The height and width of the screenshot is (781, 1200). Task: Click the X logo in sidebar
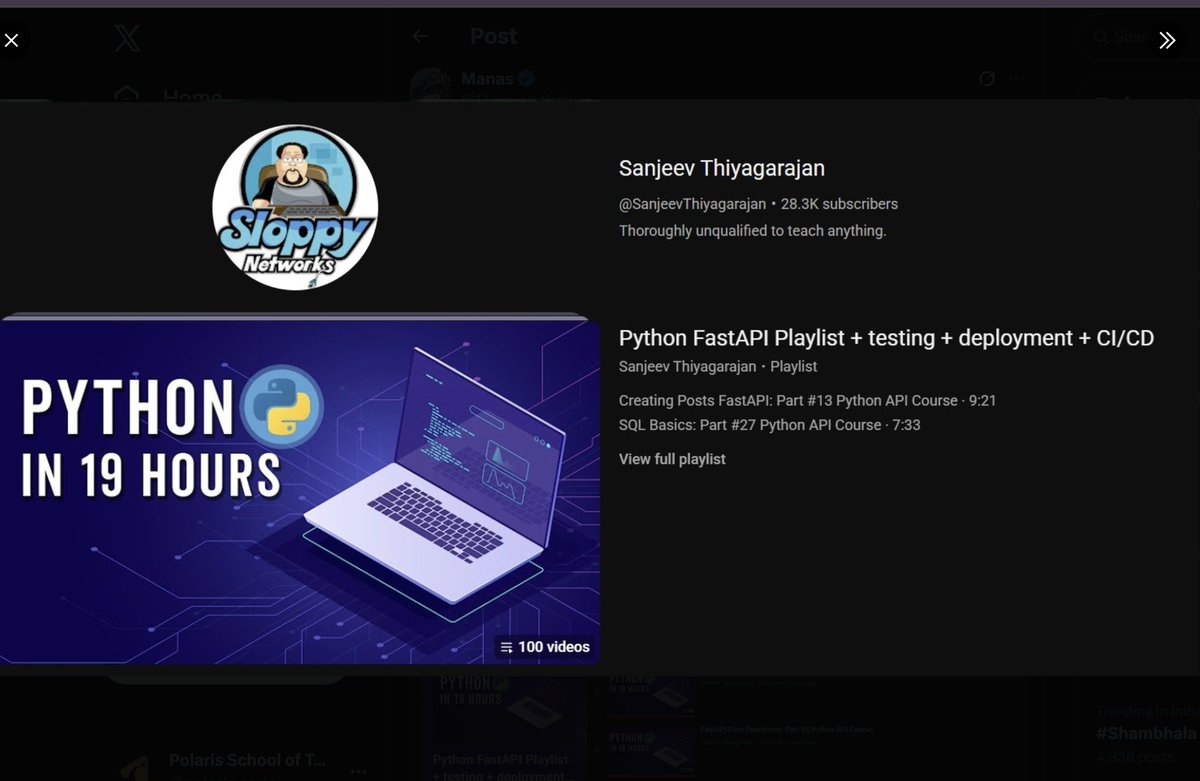[127, 39]
